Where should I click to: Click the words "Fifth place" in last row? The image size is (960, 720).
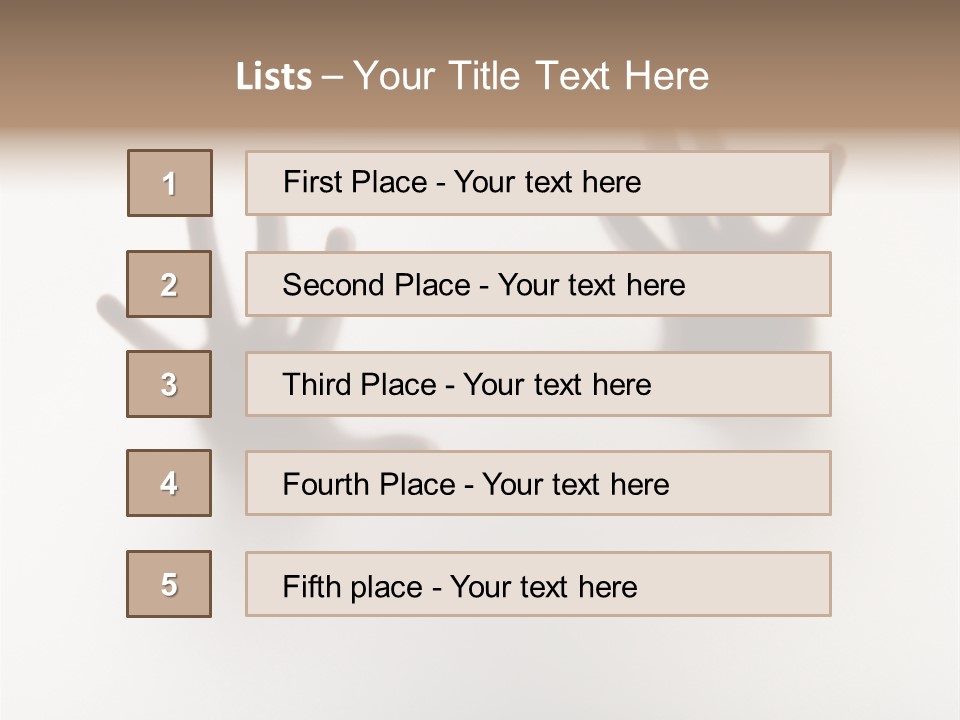(x=352, y=586)
